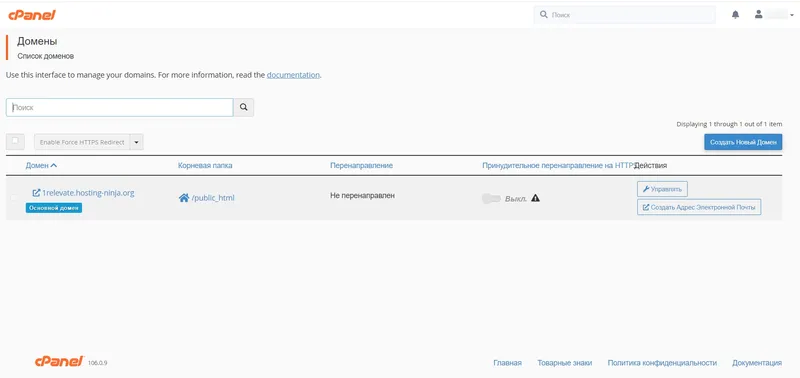The image size is (800, 378).
Task: Click the Displaying 1 through 1 text
Action: [x=729, y=124]
